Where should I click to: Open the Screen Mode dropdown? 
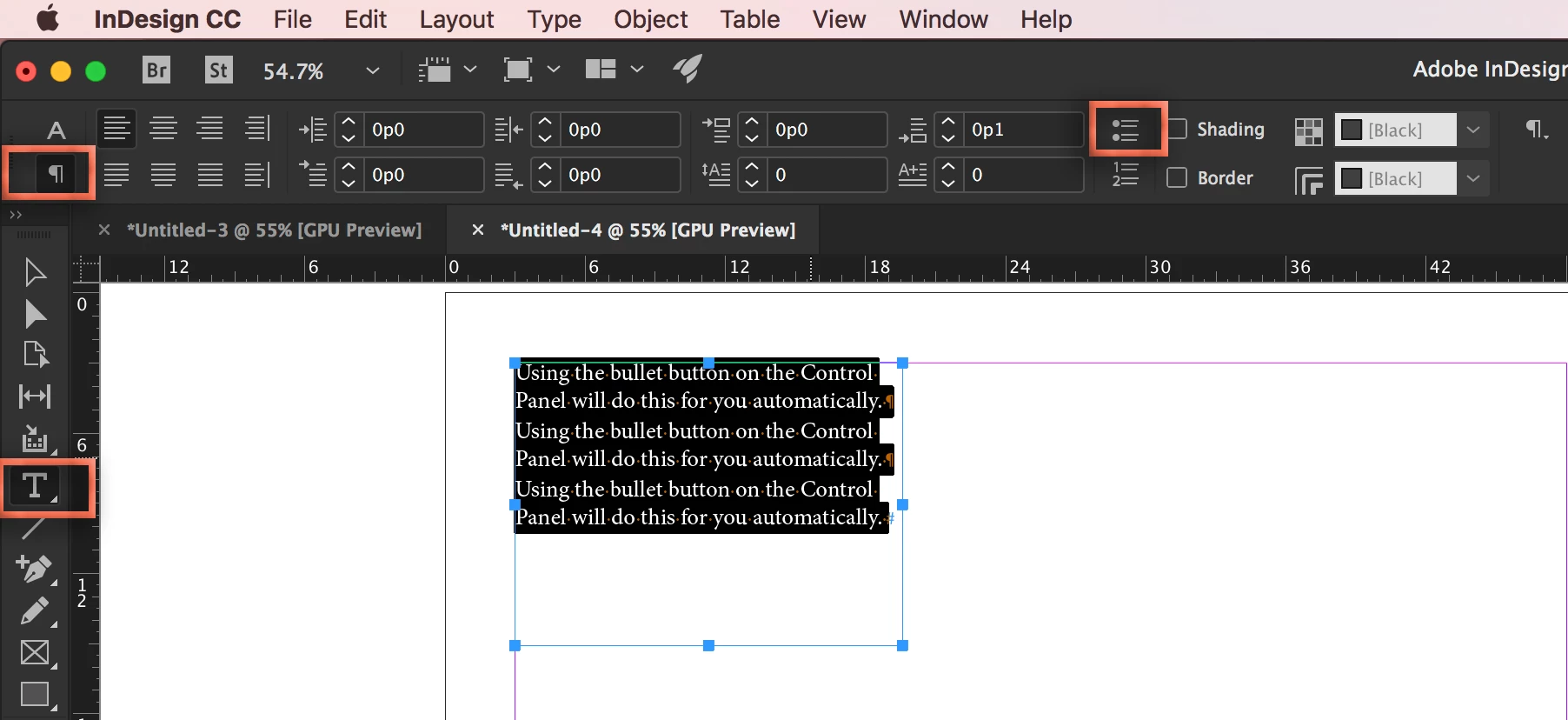click(554, 69)
